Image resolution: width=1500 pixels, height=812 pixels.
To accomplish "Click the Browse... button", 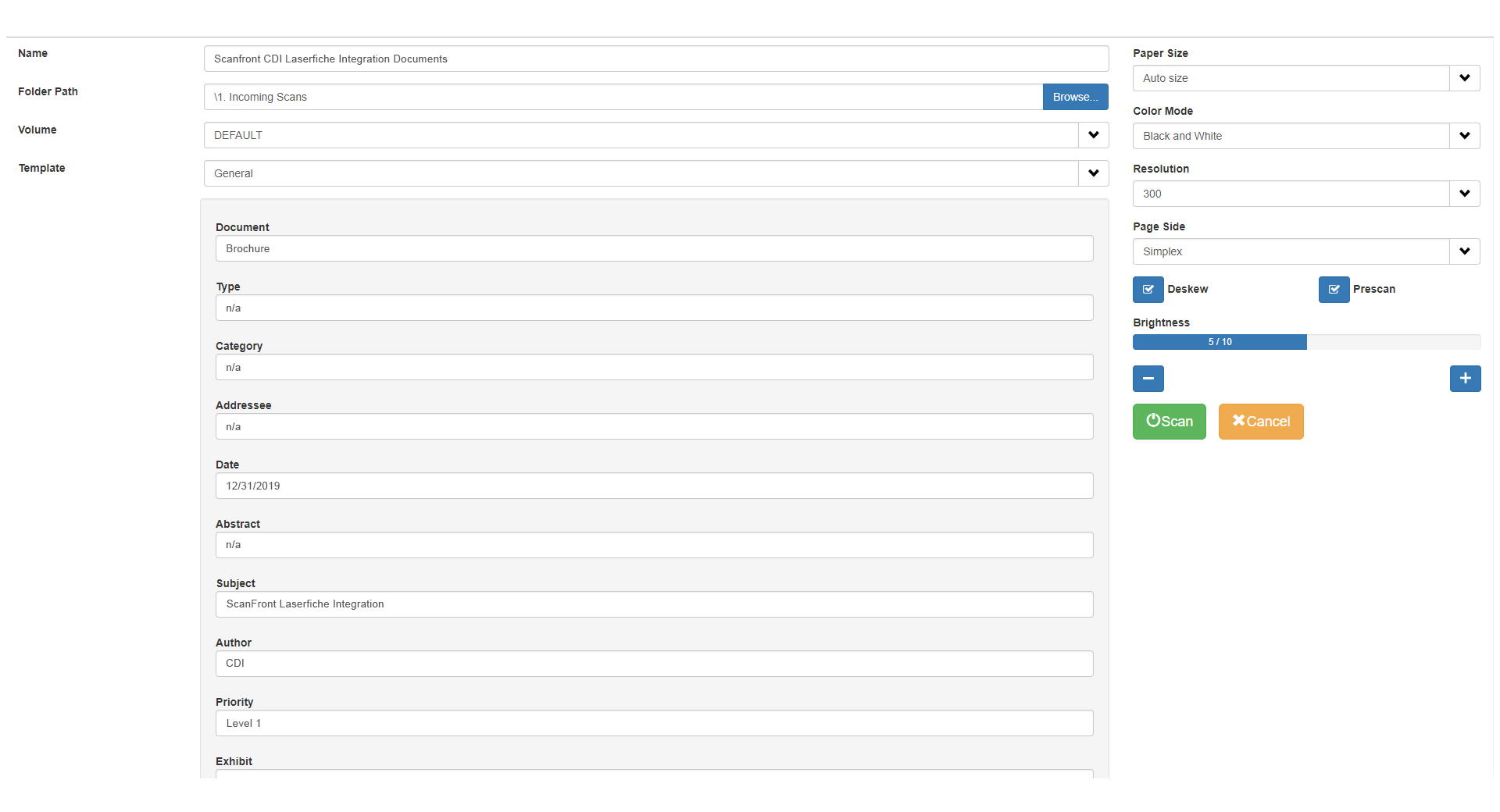I will click(1075, 97).
